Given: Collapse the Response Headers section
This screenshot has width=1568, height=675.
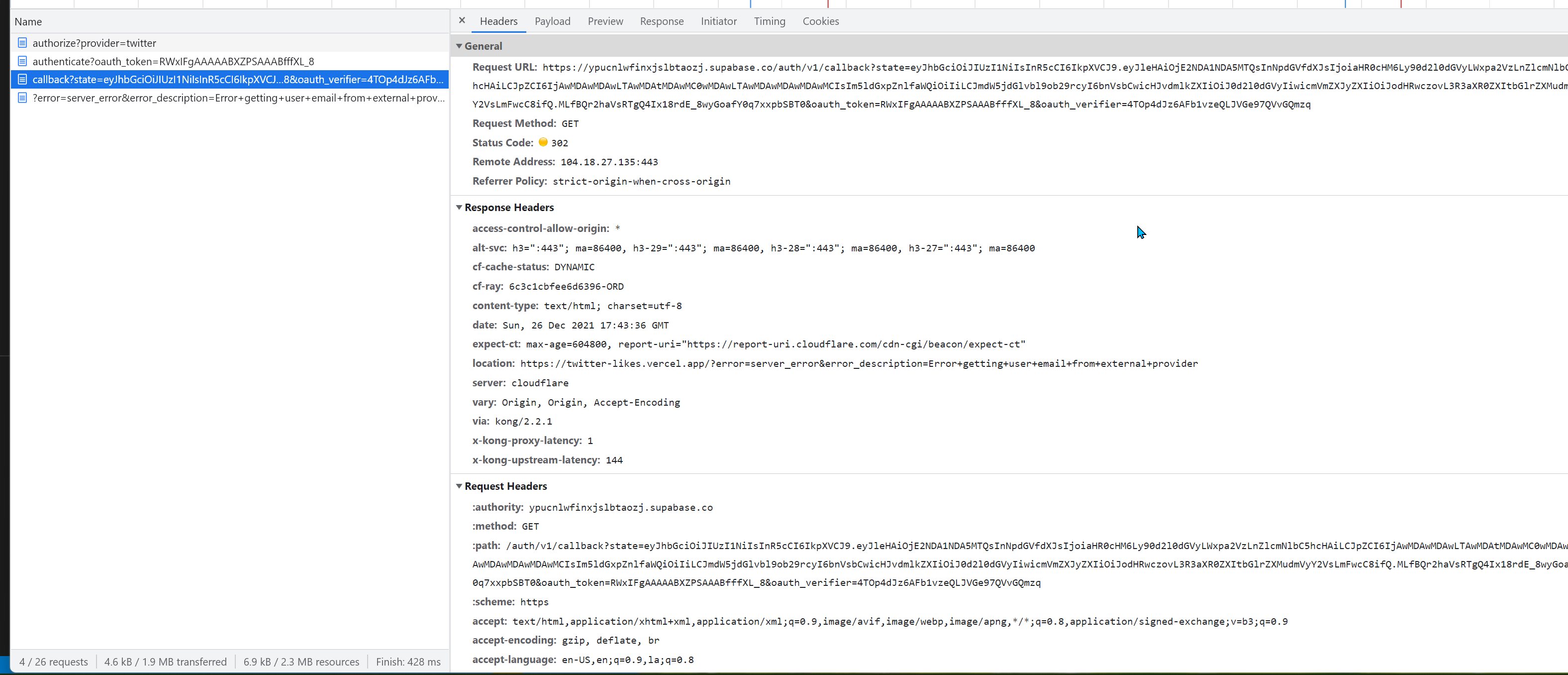Looking at the screenshot, I should pos(459,207).
